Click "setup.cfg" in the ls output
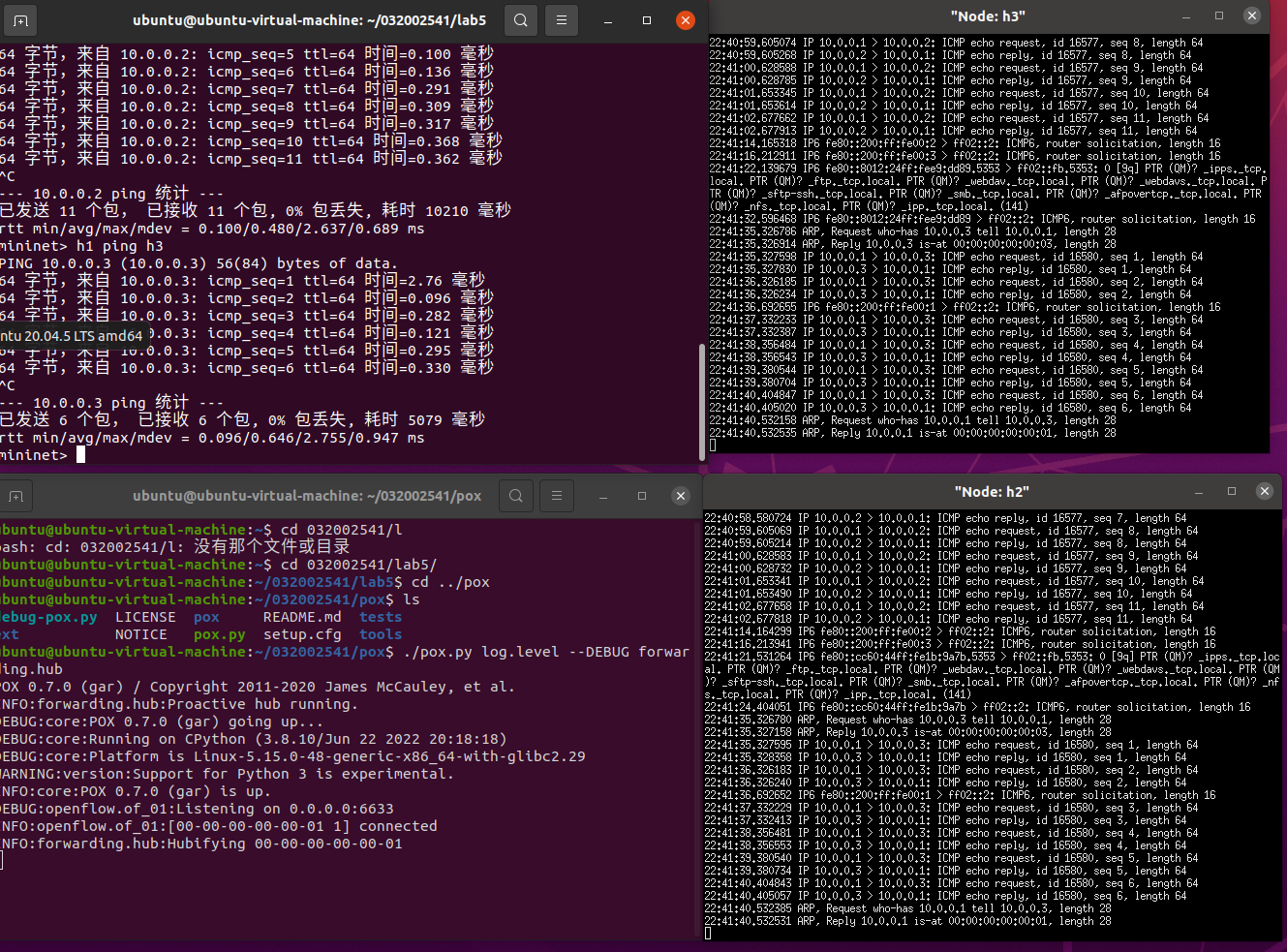This screenshot has height=952, width=1287. (302, 634)
